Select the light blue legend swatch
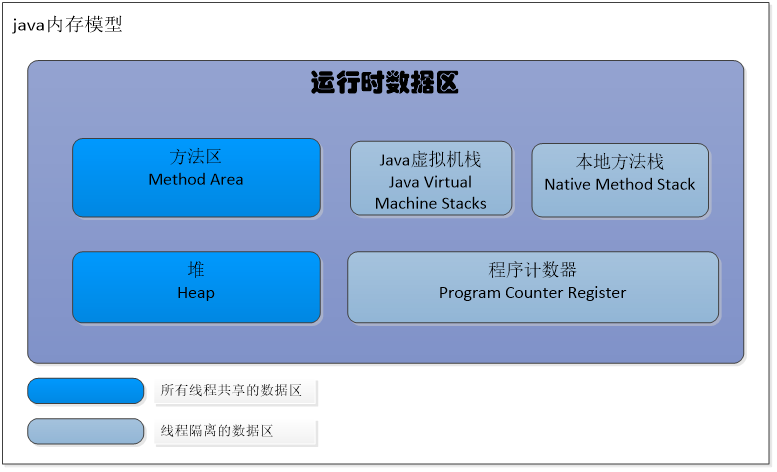 tap(86, 431)
